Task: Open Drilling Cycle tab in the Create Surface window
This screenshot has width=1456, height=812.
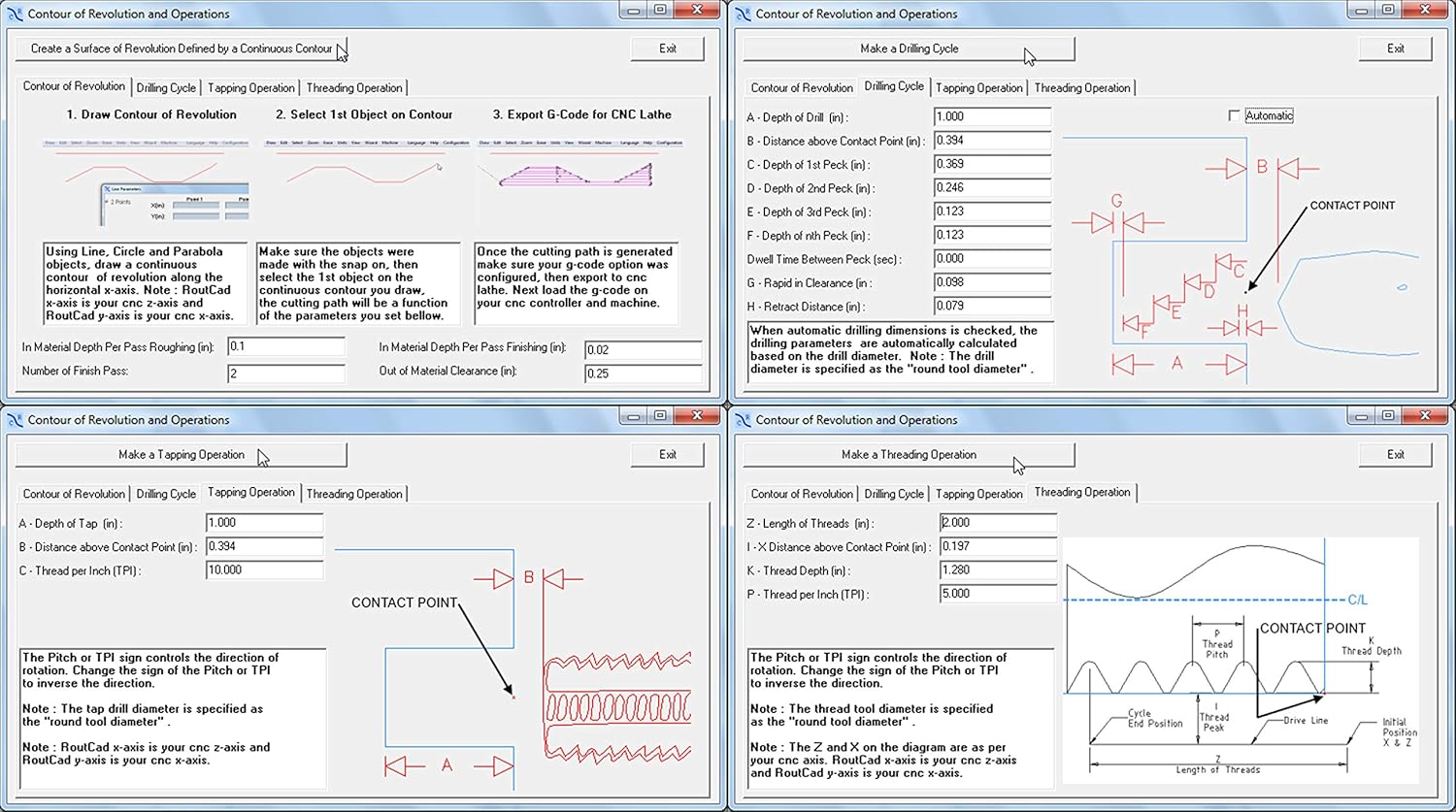Action: [166, 88]
